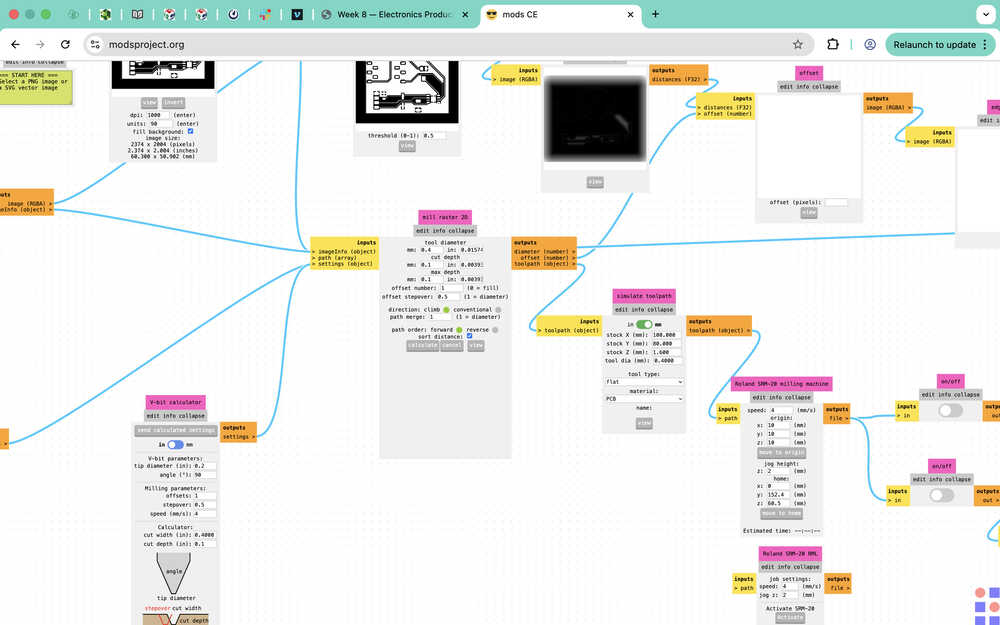
Task: Open edit info collapse of offset module
Action: point(809,87)
